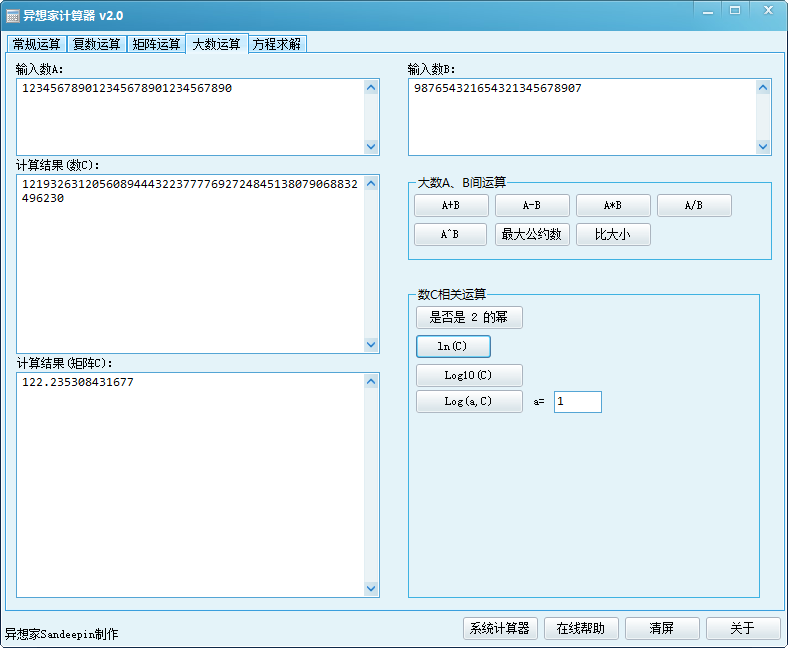This screenshot has width=788, height=648.
Task: Check 是否是 2 的幂 button
Action: [469, 318]
